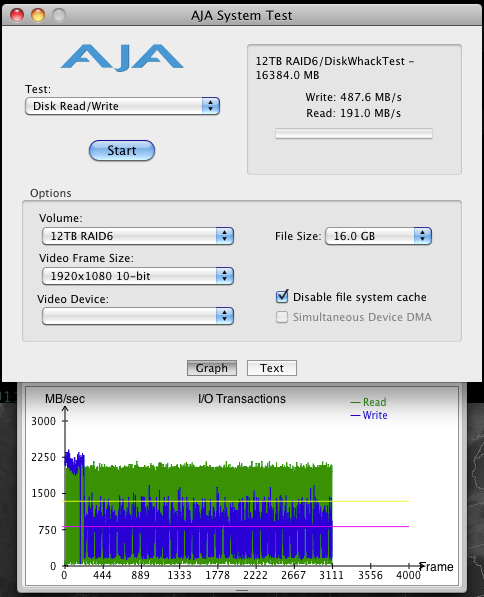Click the 3000 value on vertical axis

(x=43, y=421)
